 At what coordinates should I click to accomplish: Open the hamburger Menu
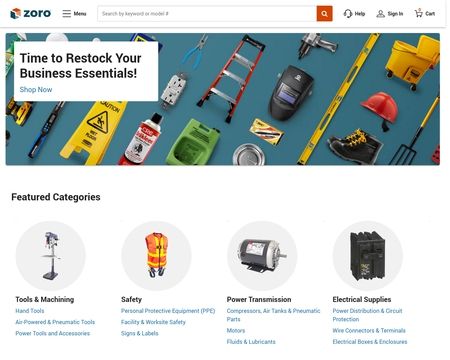coord(74,14)
